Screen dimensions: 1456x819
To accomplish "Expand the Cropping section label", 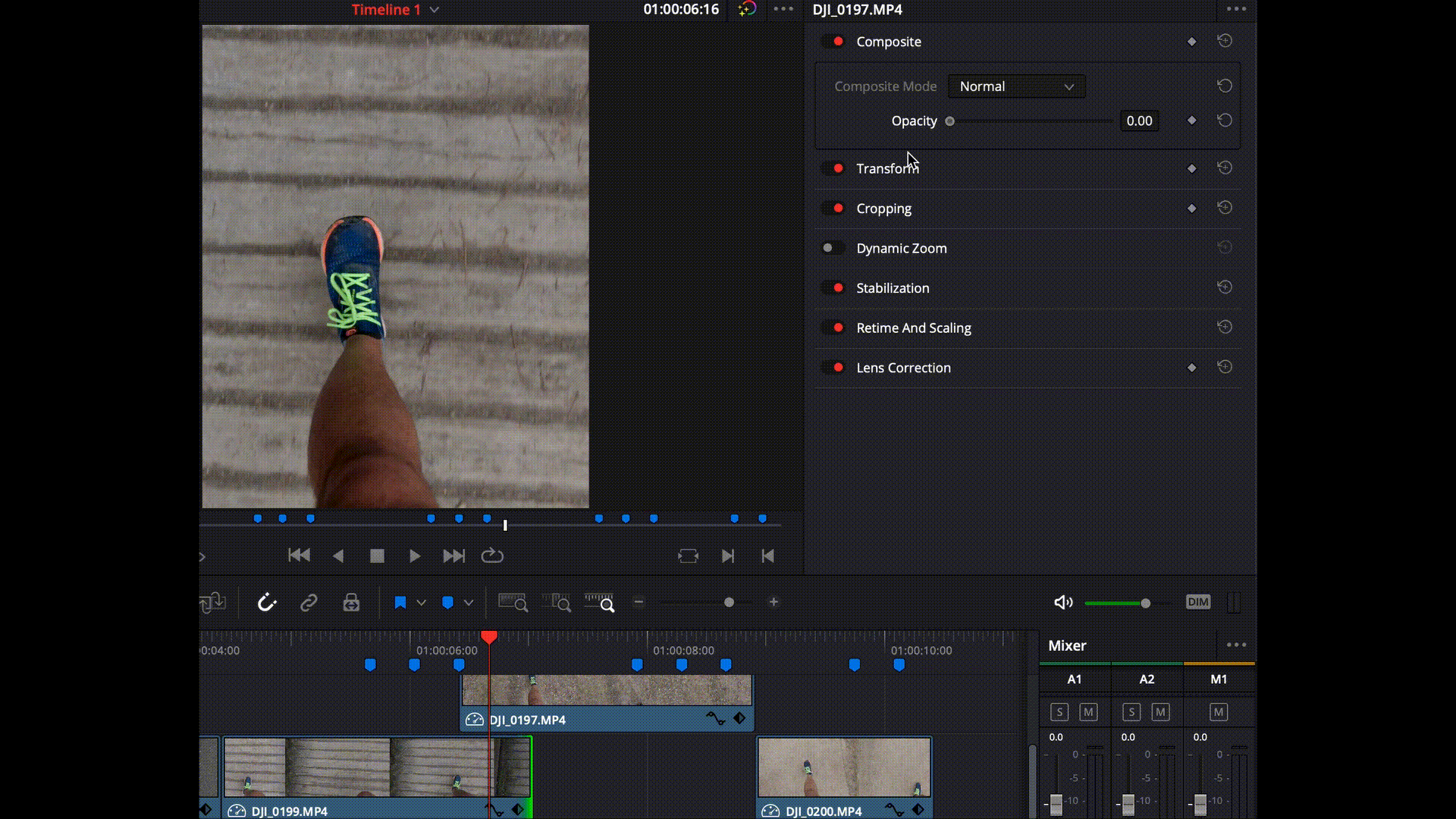I will (x=883, y=209).
